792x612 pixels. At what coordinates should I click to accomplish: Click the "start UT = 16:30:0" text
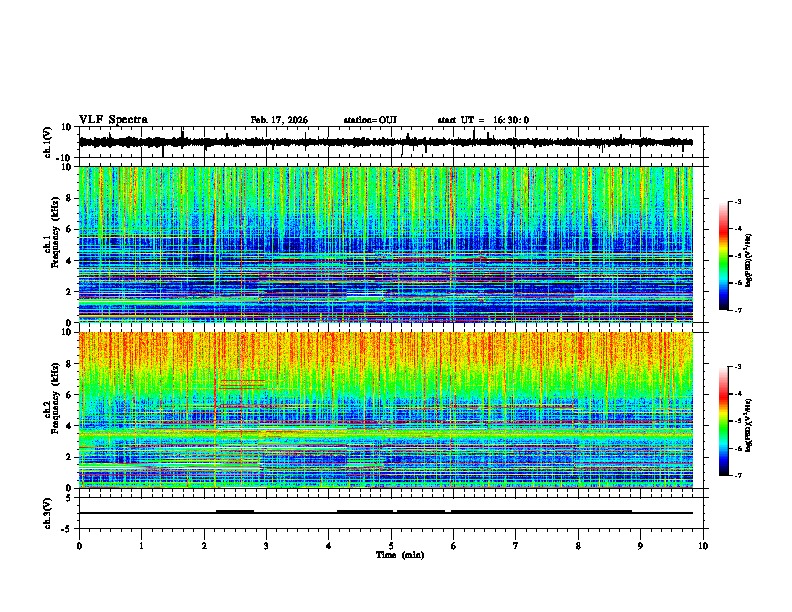483,120
